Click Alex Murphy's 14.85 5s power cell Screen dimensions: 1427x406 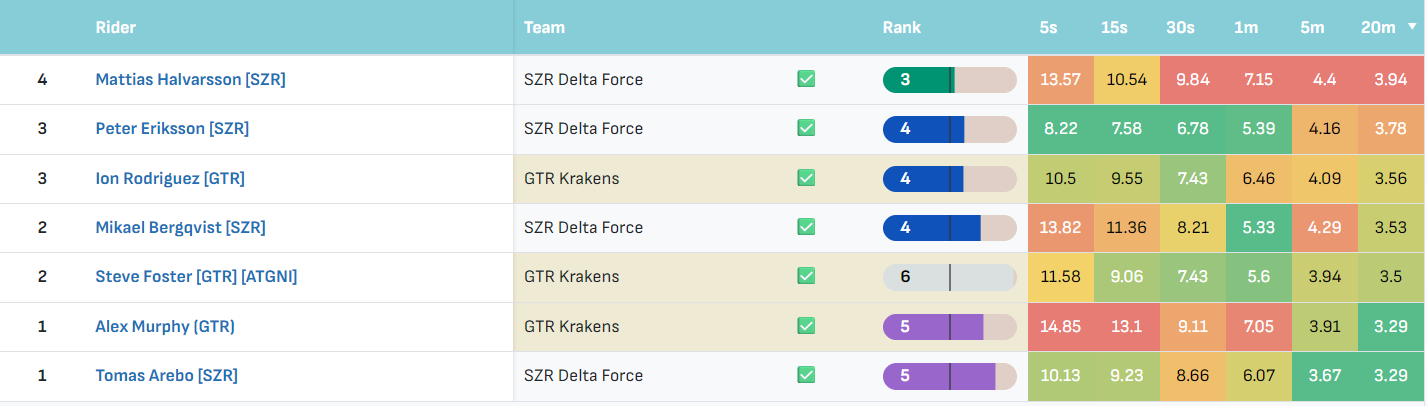1061,326
